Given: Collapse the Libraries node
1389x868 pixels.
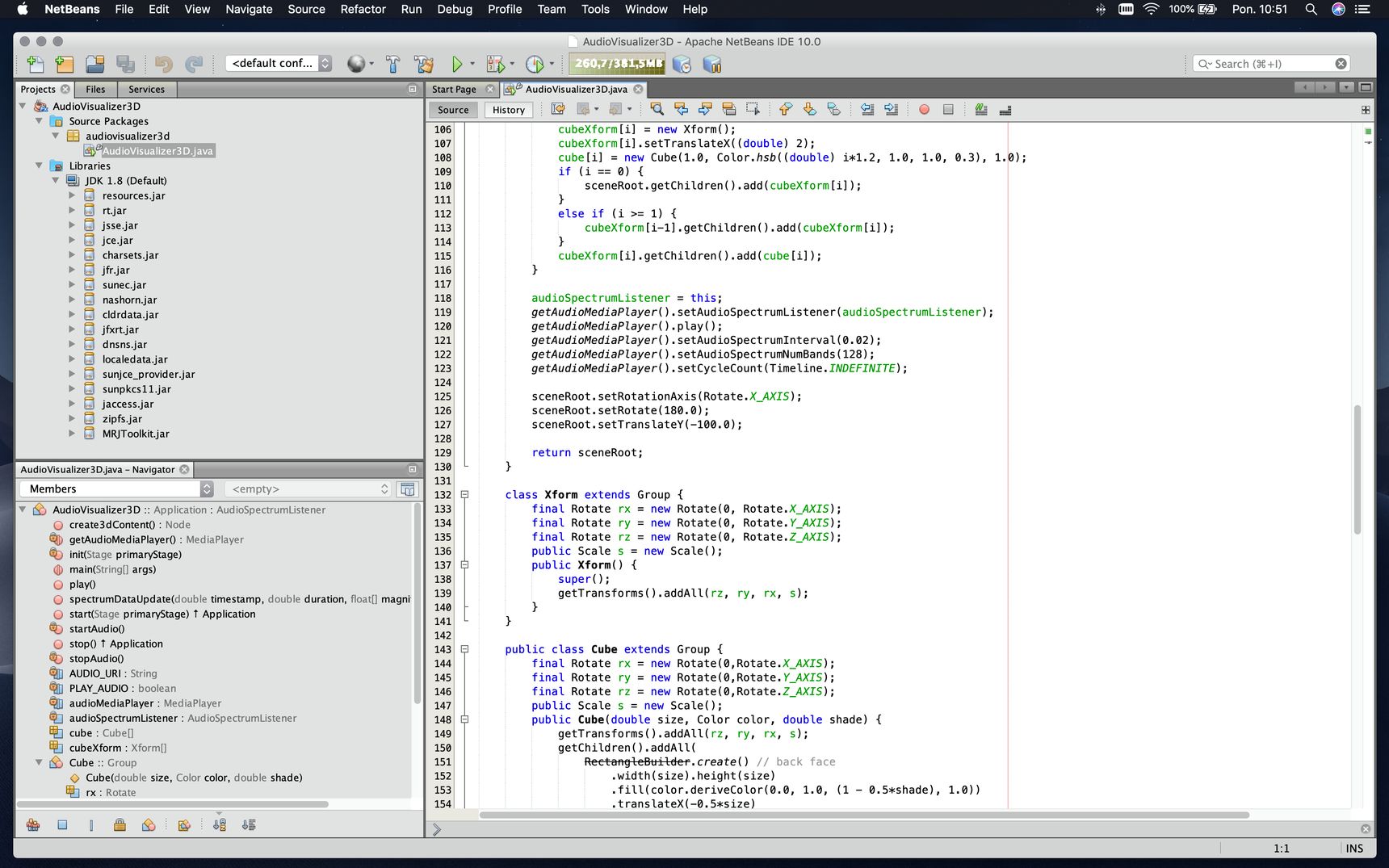Looking at the screenshot, I should [x=40, y=166].
